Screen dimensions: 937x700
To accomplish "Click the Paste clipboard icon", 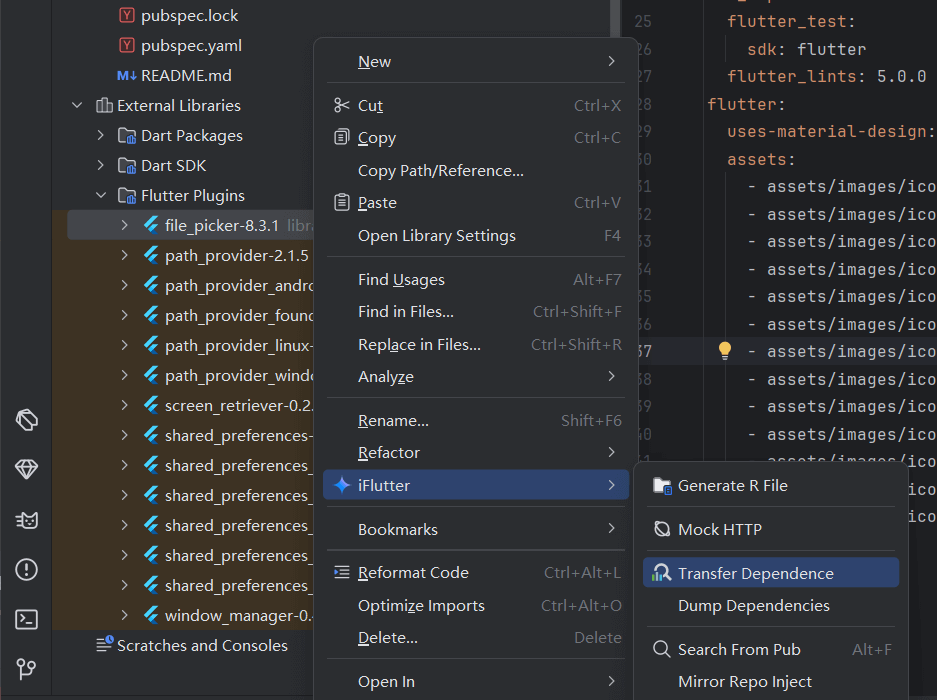I will click(341, 203).
